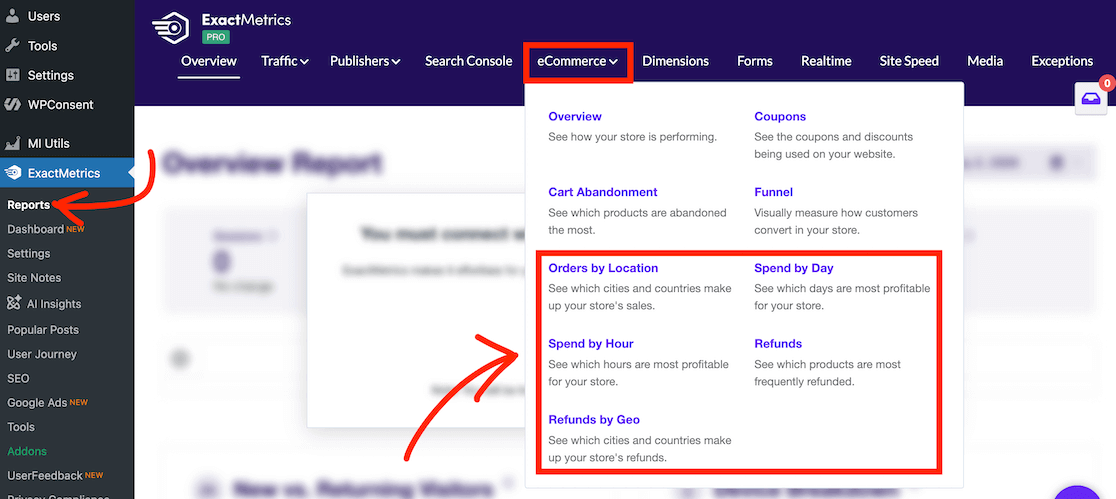Open the notifications inbox icon

[1090, 99]
